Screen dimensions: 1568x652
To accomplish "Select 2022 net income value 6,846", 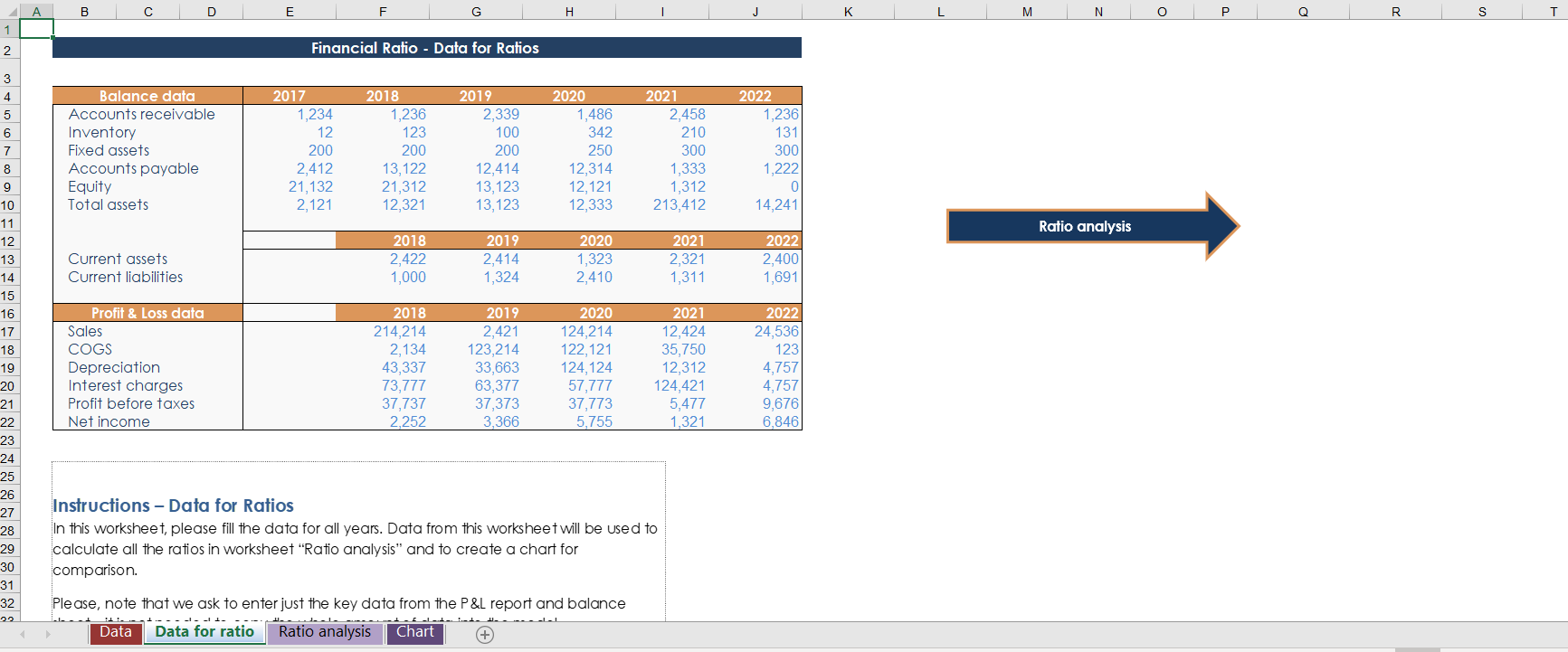I will click(781, 421).
